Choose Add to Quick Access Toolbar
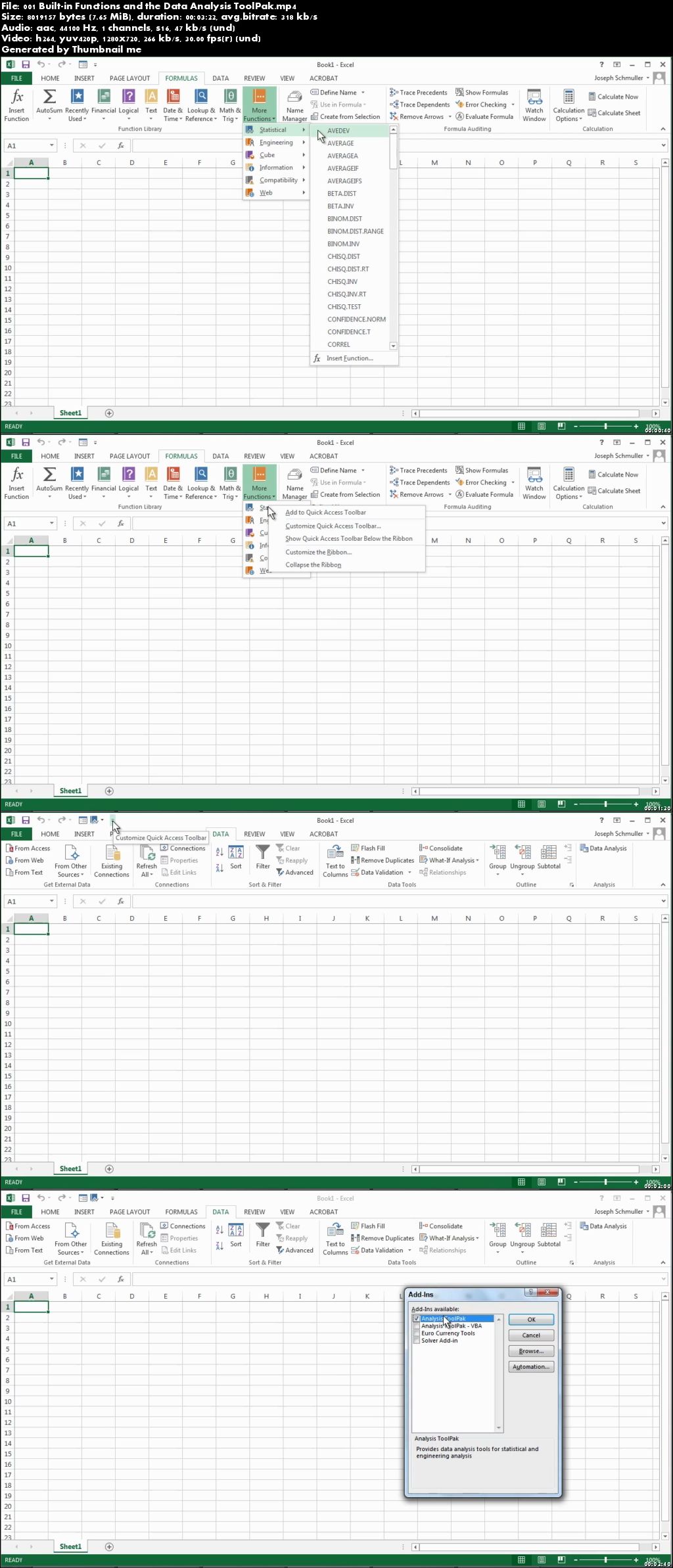673x1568 pixels. (x=326, y=513)
